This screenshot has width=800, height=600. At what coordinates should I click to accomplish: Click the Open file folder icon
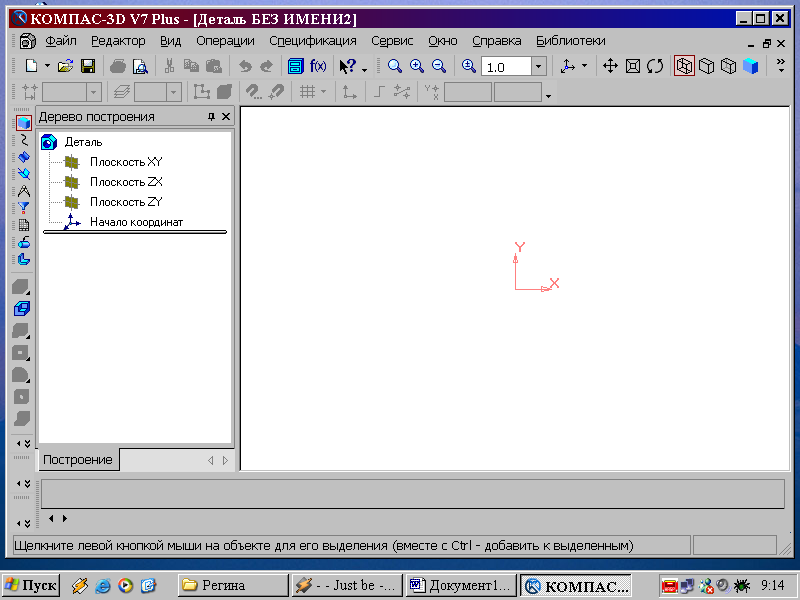point(65,66)
